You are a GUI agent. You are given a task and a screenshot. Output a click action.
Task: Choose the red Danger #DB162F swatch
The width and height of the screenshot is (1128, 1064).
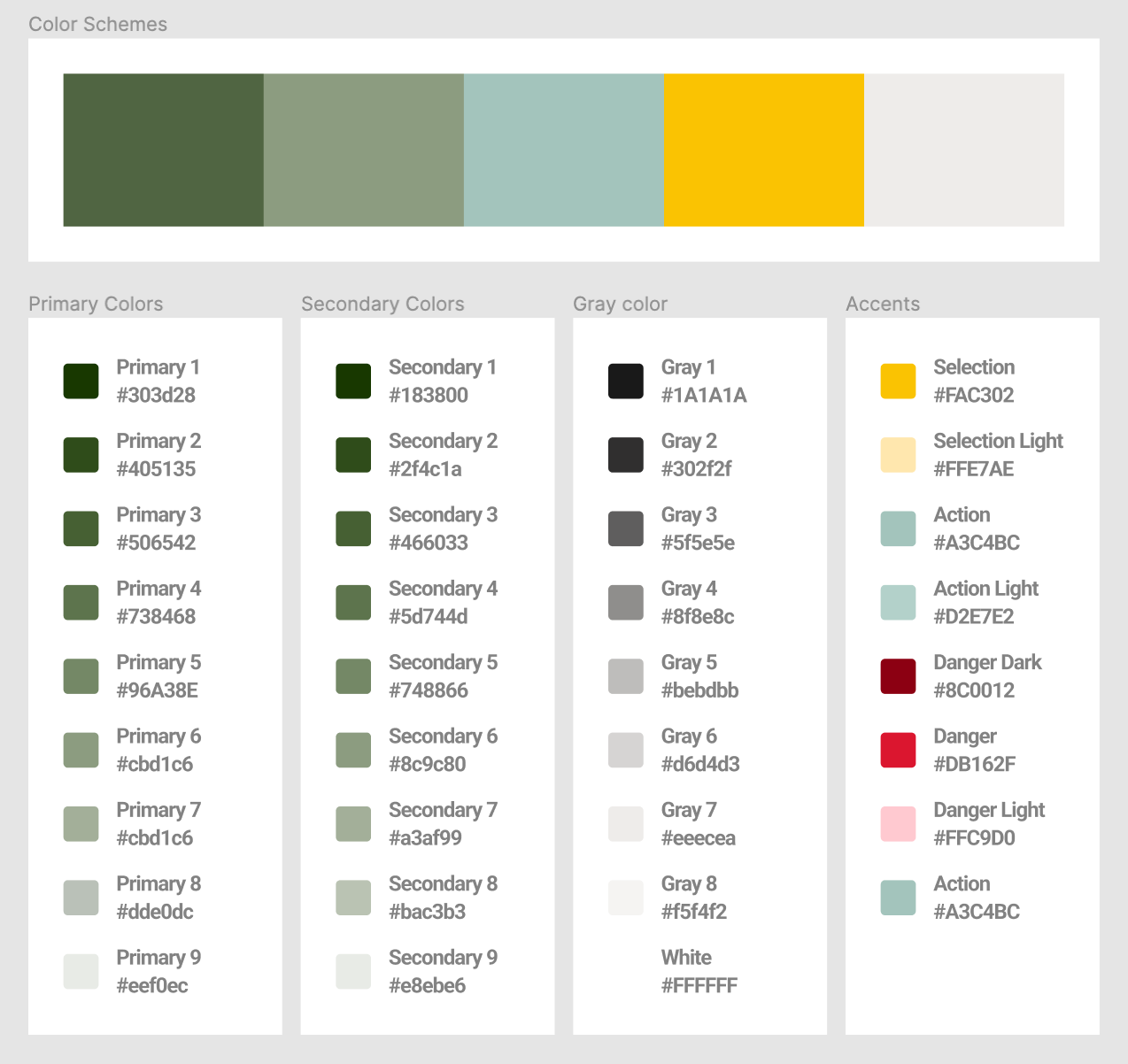[898, 750]
